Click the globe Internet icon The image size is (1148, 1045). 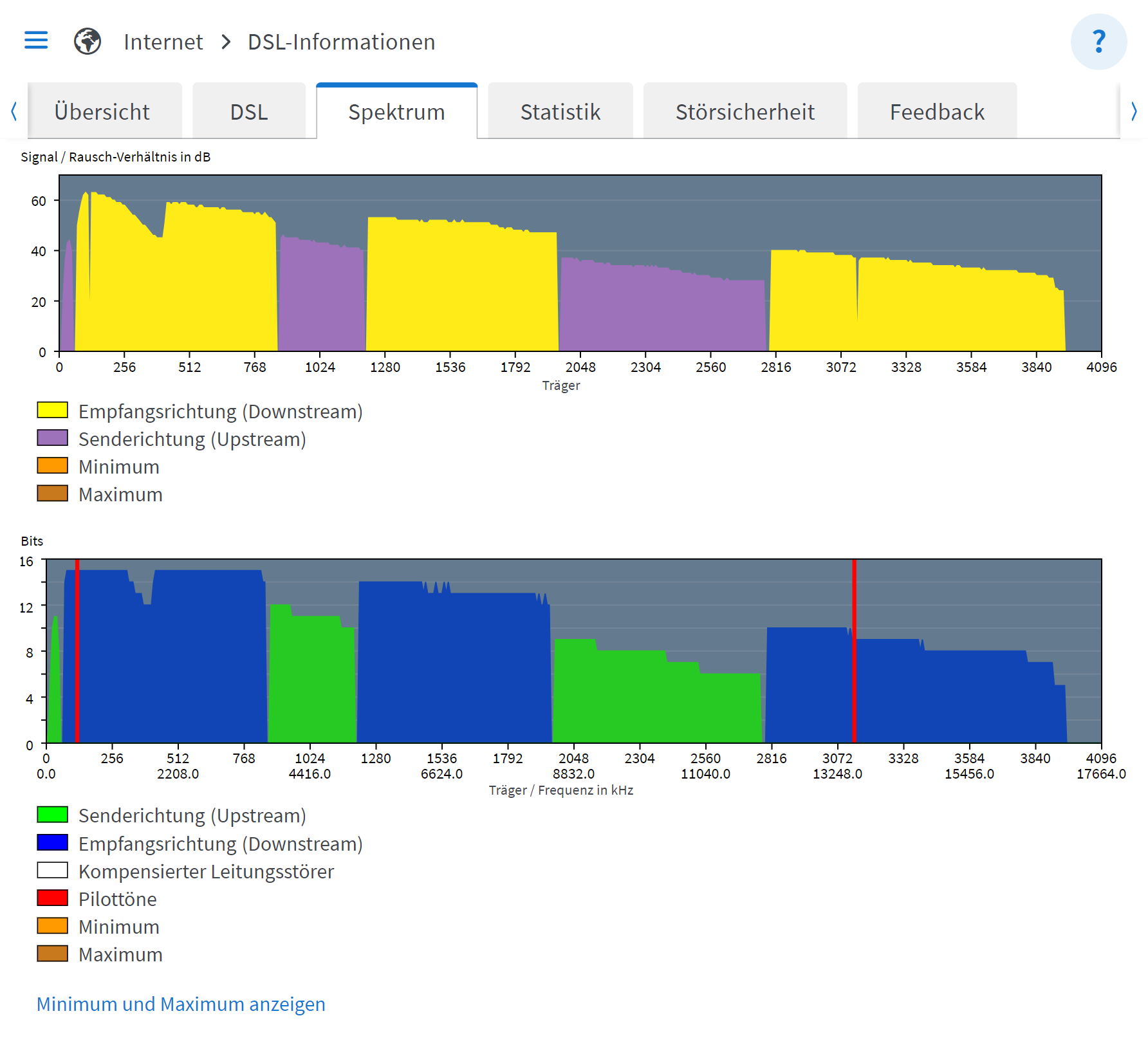click(x=88, y=42)
